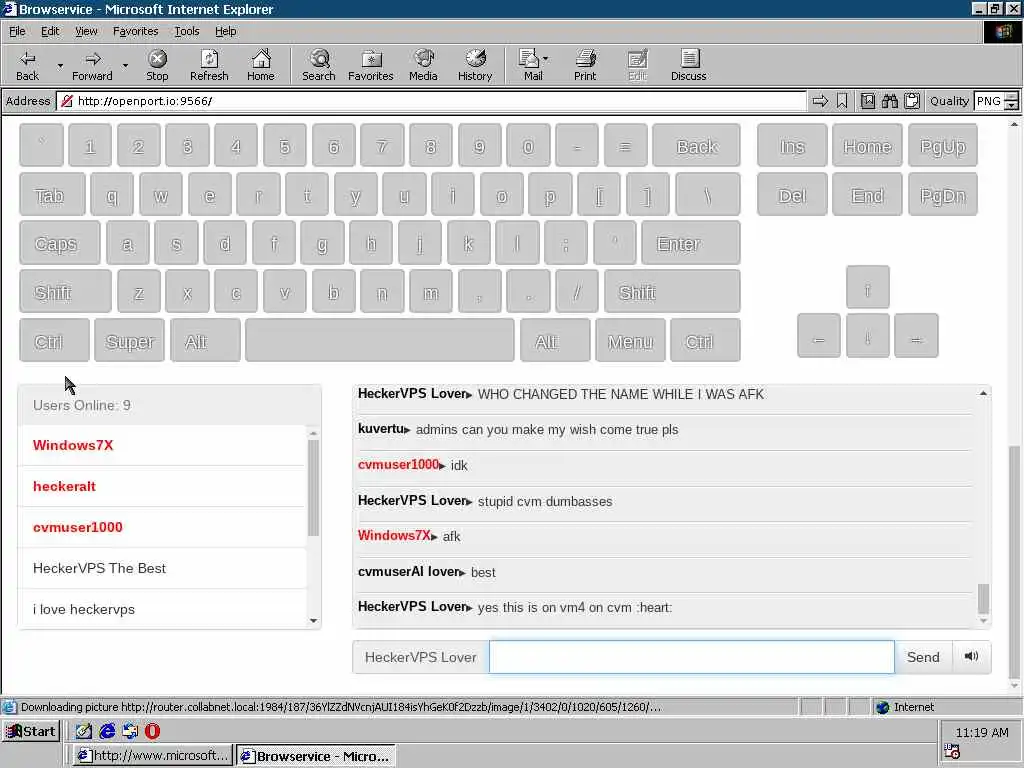The width and height of the screenshot is (1024, 768).
Task: Toggle the right Alt virtual key
Action: [555, 340]
